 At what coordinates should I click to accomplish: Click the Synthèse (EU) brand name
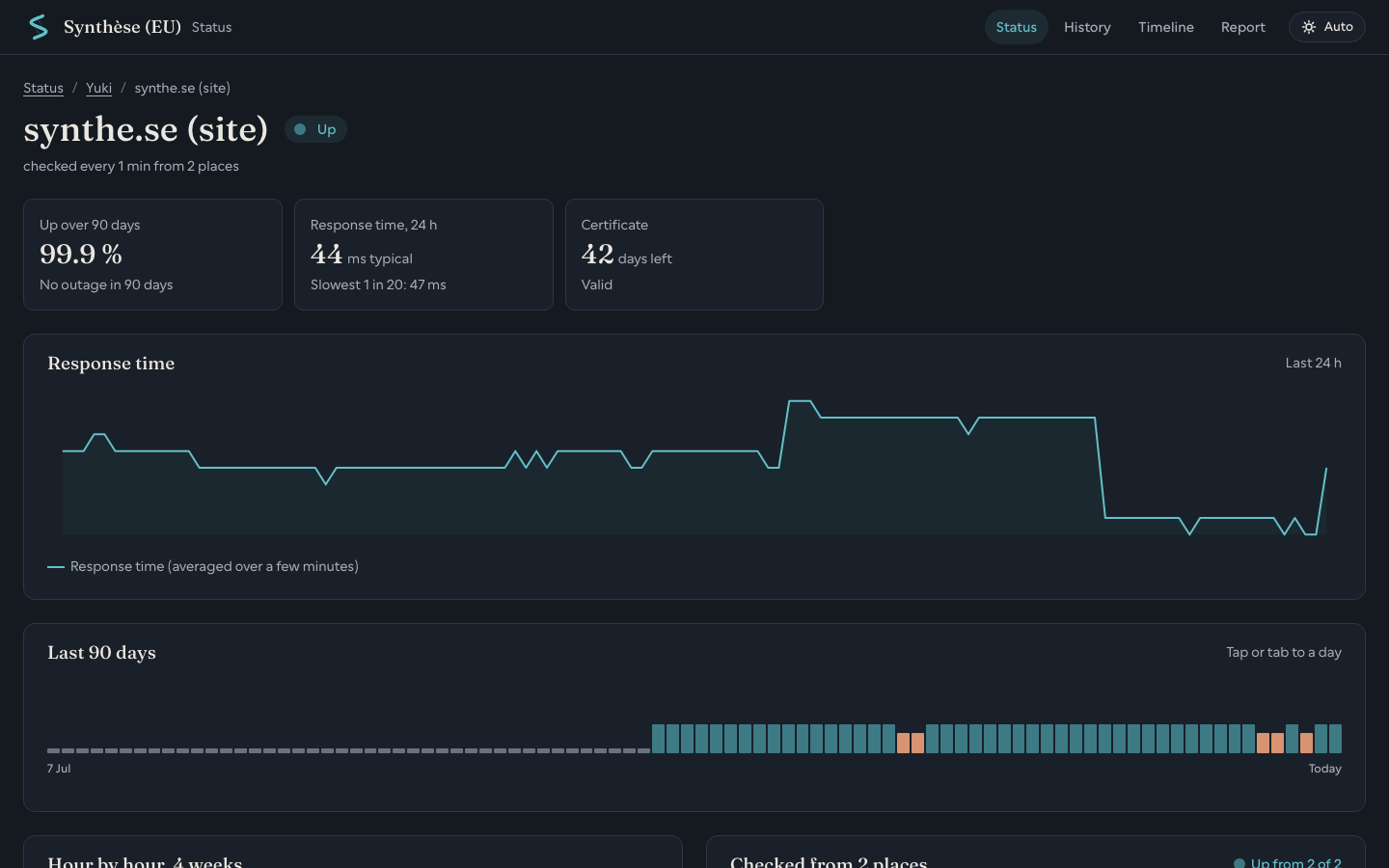123,27
